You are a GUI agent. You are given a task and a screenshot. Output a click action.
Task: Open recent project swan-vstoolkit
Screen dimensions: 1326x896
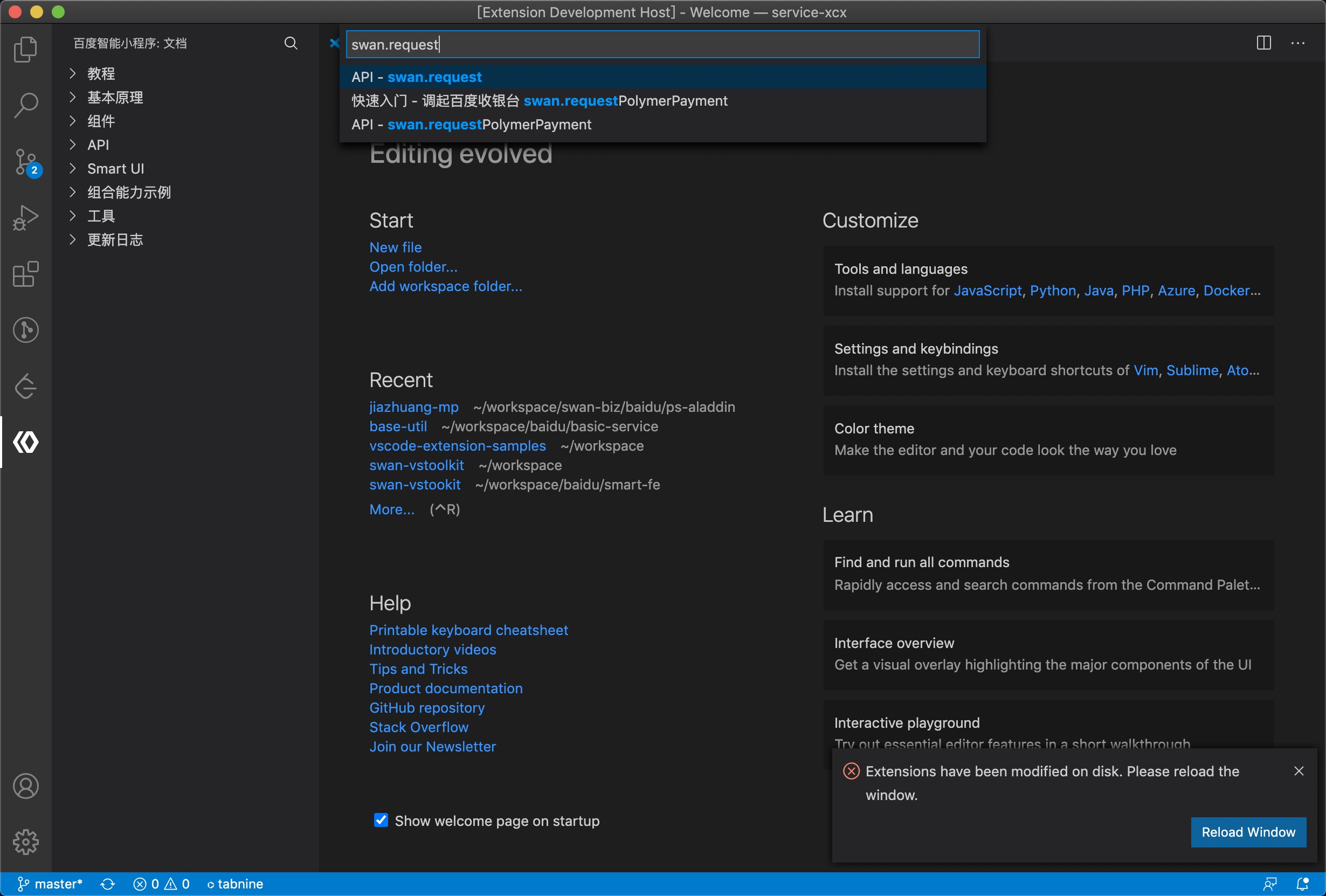click(417, 465)
